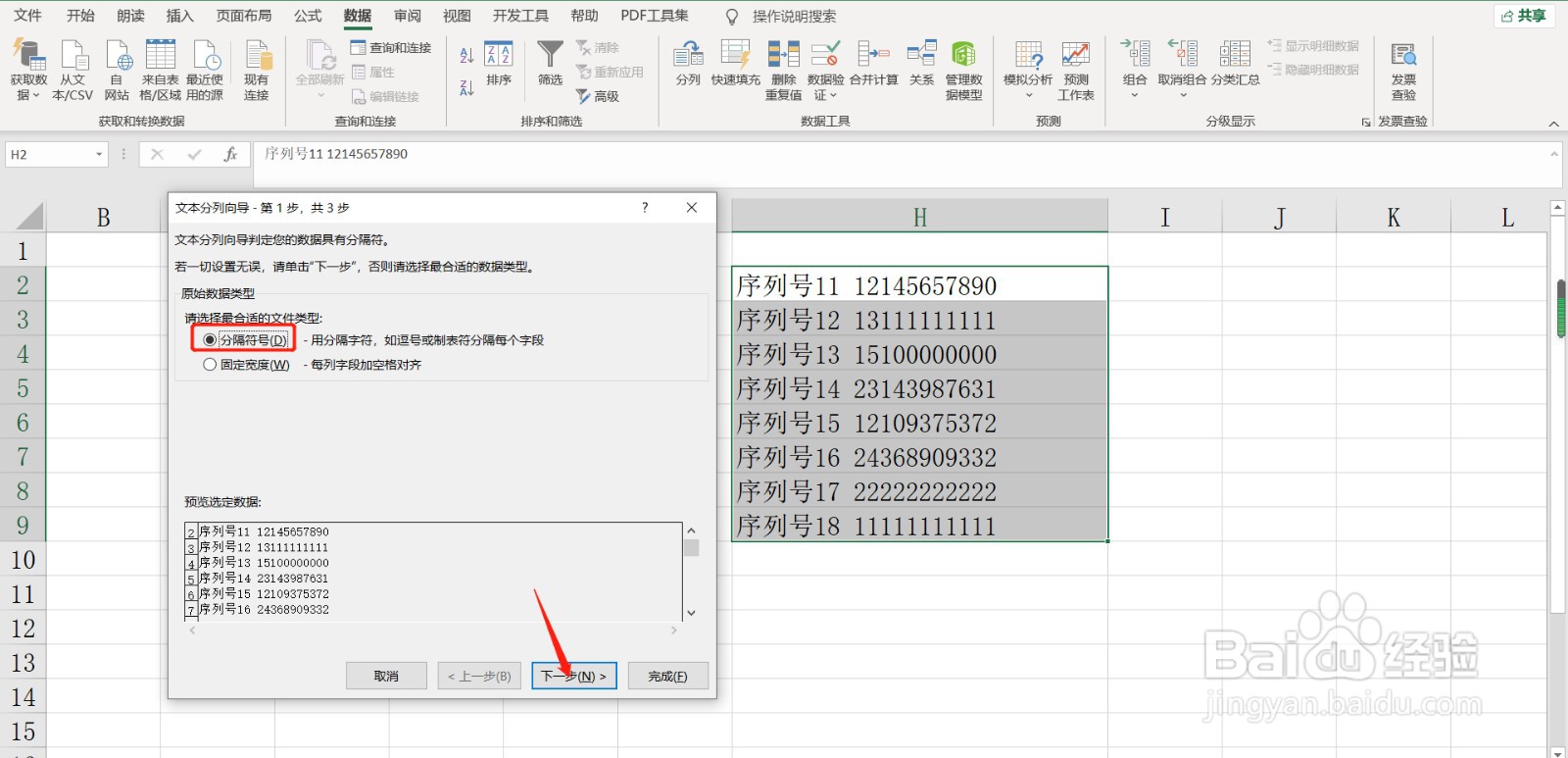Select Delimited (分隔符号) radio option
This screenshot has height=758, width=1568.
(x=246, y=340)
